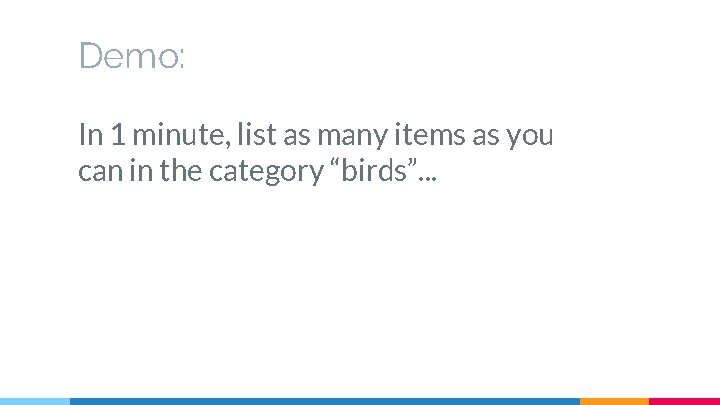Click the word "In" starting the sentence
The image size is (720, 405).
click(91, 135)
